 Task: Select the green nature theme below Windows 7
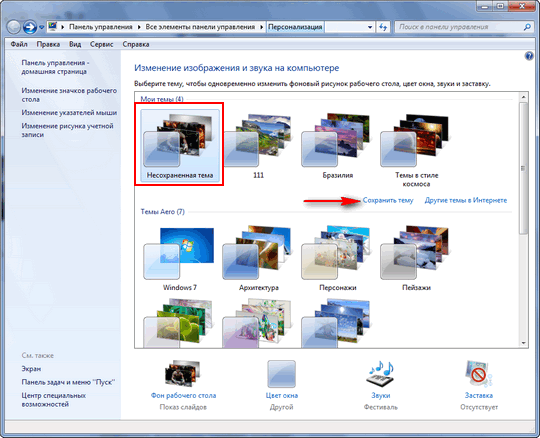pyautogui.click(x=179, y=324)
